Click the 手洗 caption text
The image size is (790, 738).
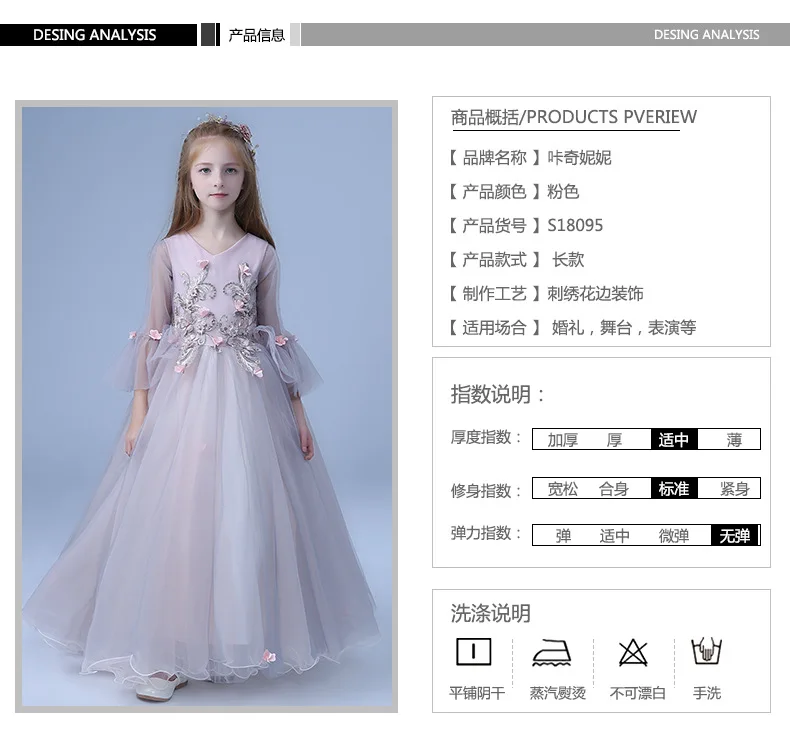(x=706, y=693)
